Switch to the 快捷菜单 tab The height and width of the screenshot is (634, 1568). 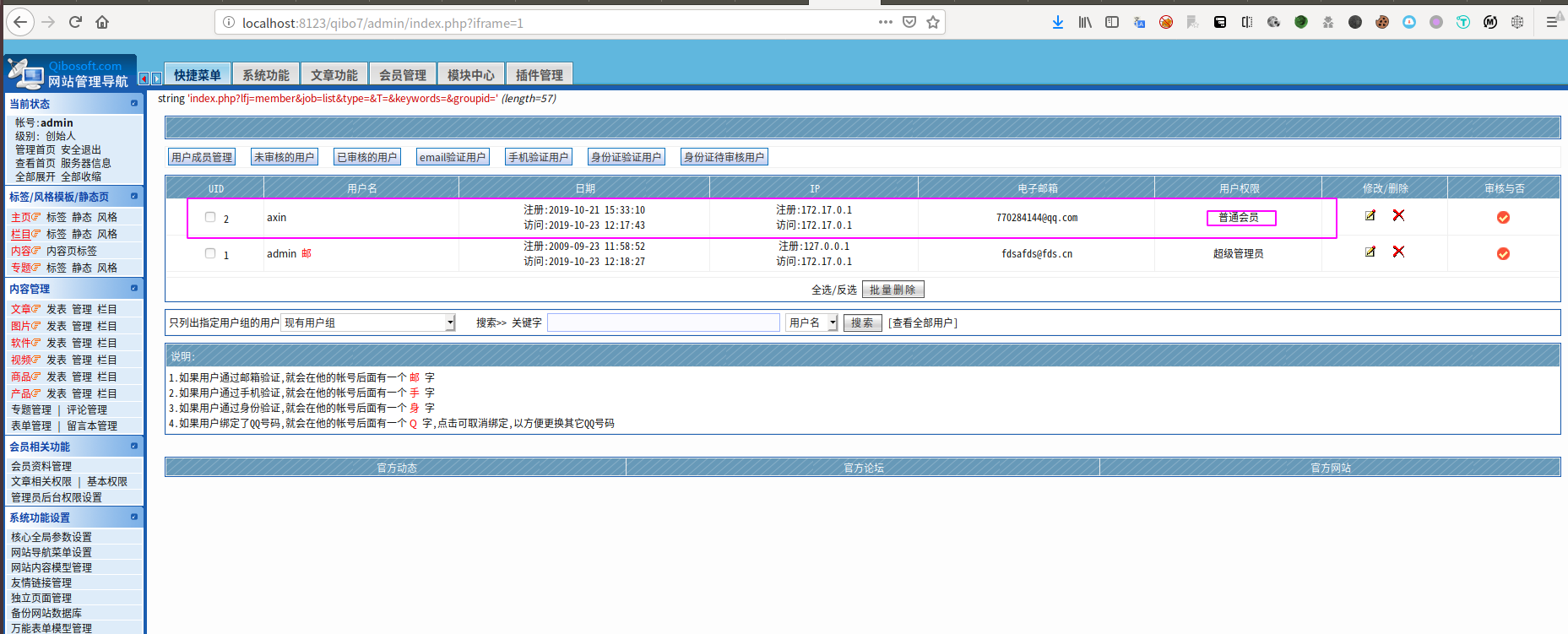(x=198, y=74)
